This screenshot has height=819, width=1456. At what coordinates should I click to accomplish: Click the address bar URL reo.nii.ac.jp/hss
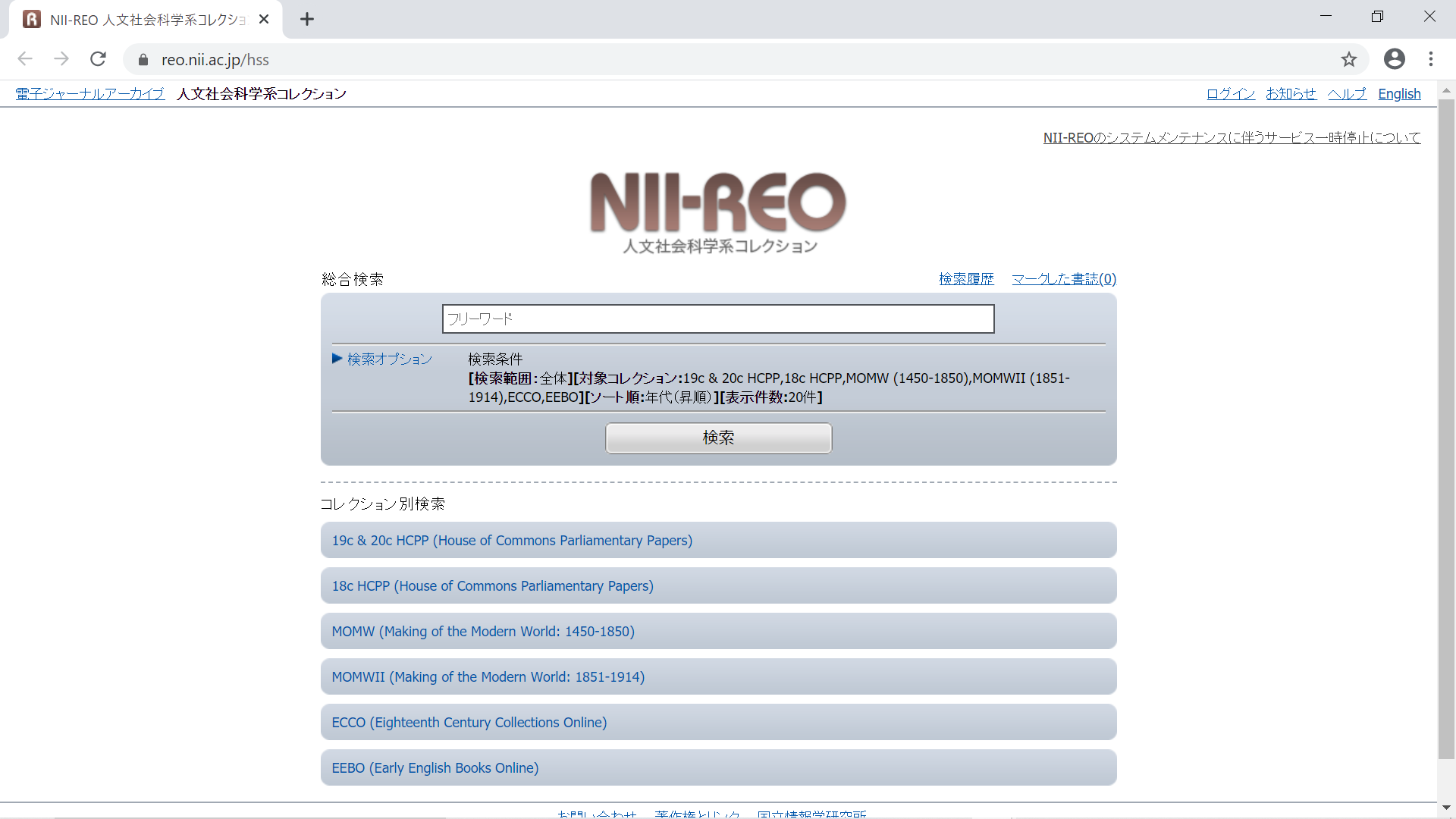pyautogui.click(x=215, y=60)
